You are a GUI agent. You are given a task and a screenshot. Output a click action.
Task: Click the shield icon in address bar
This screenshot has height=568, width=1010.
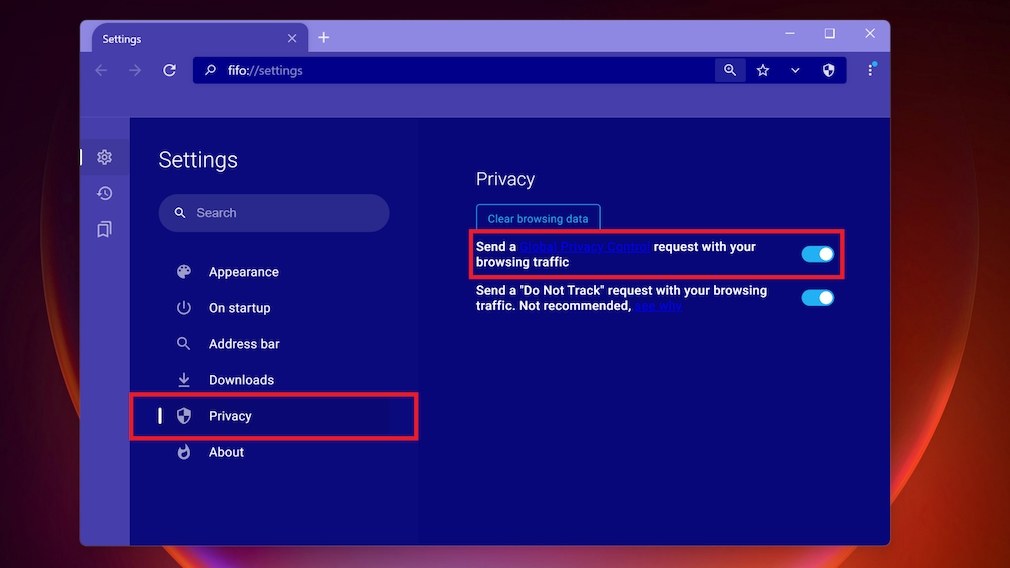coord(828,70)
